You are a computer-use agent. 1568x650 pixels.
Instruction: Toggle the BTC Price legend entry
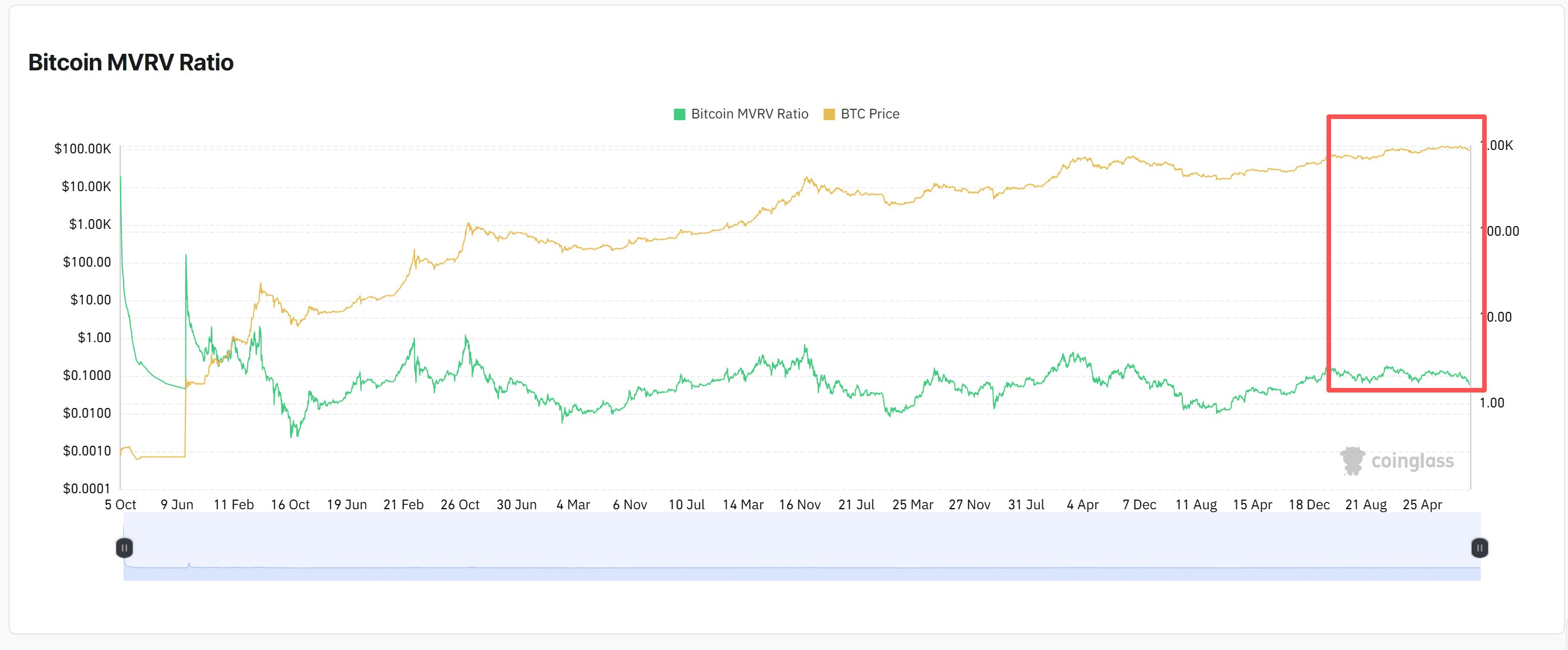tap(869, 114)
